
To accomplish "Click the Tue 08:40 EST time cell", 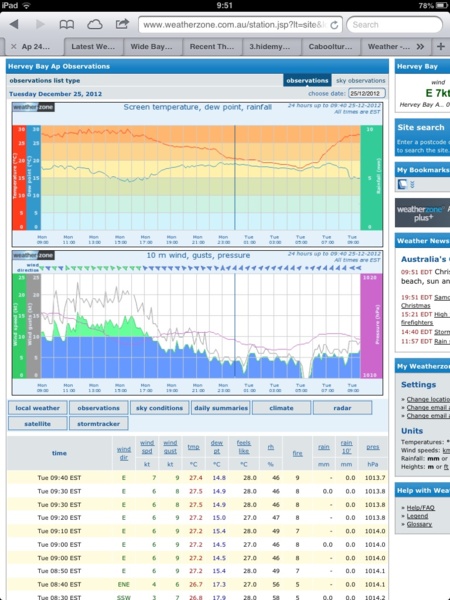I will click(59, 584).
